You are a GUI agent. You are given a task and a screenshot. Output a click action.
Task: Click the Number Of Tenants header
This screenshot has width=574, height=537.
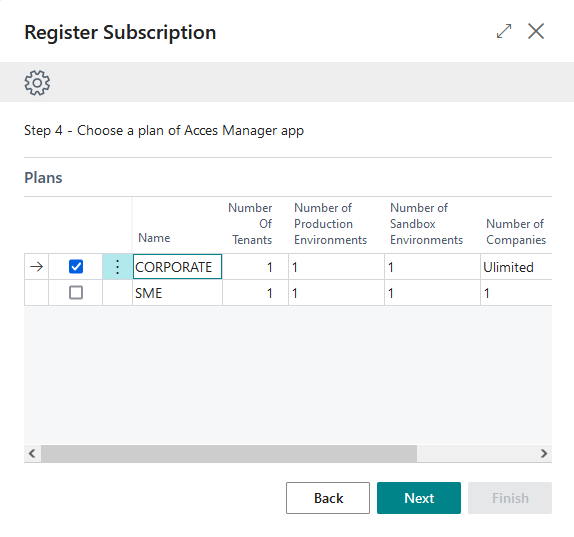point(250,224)
